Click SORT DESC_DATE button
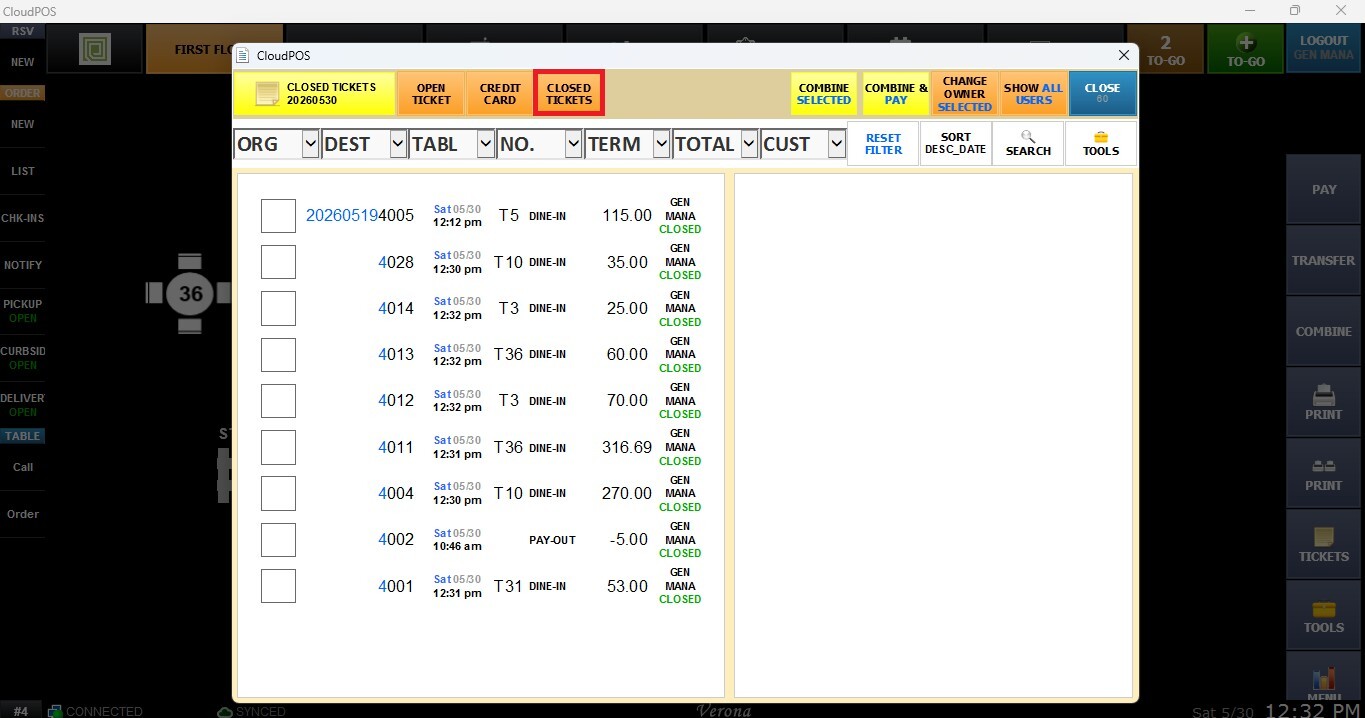Image resolution: width=1365 pixels, height=718 pixels. pos(955,144)
